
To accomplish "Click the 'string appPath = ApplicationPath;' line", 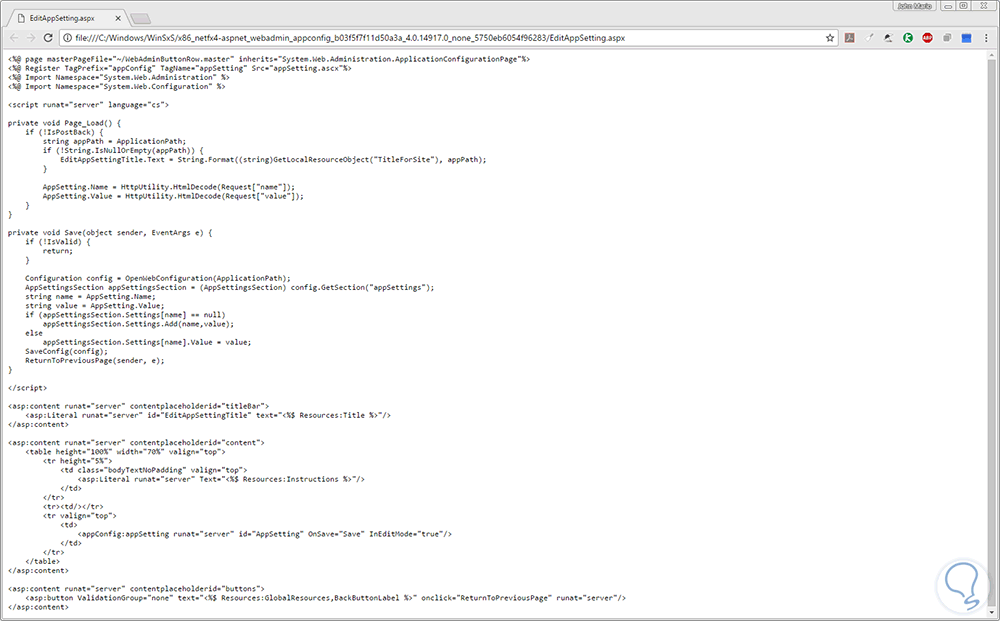I will tap(114, 142).
